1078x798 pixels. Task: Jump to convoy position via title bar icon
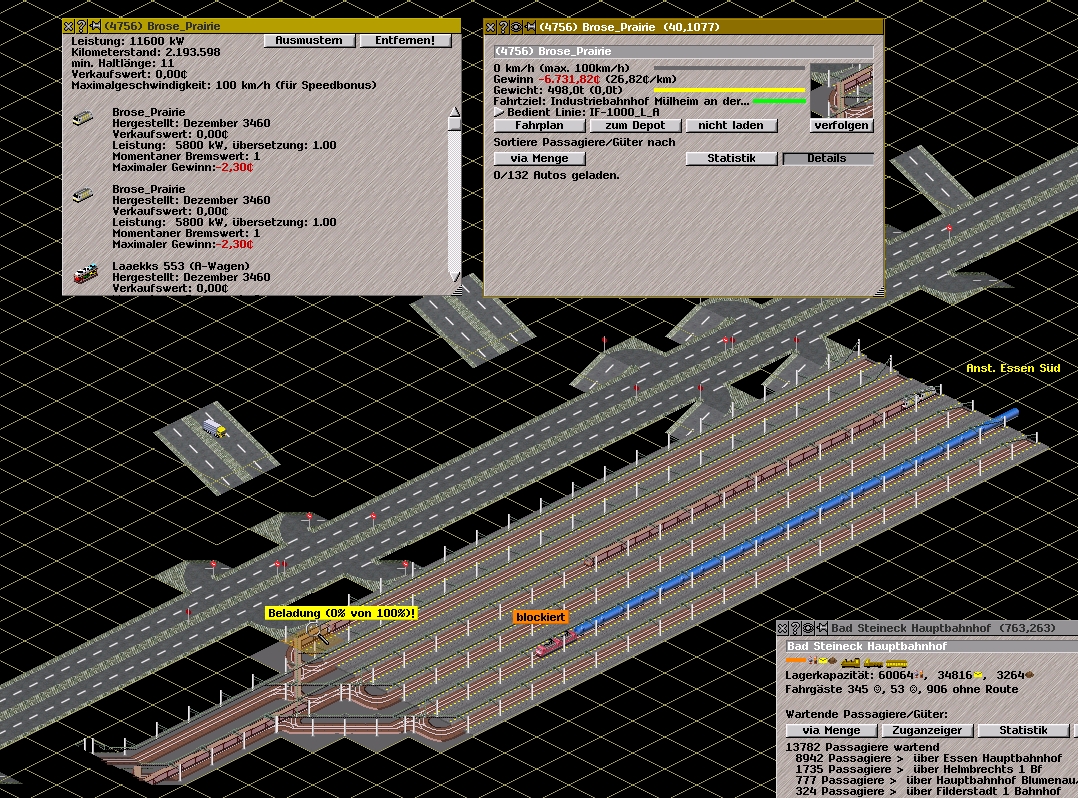(517, 27)
